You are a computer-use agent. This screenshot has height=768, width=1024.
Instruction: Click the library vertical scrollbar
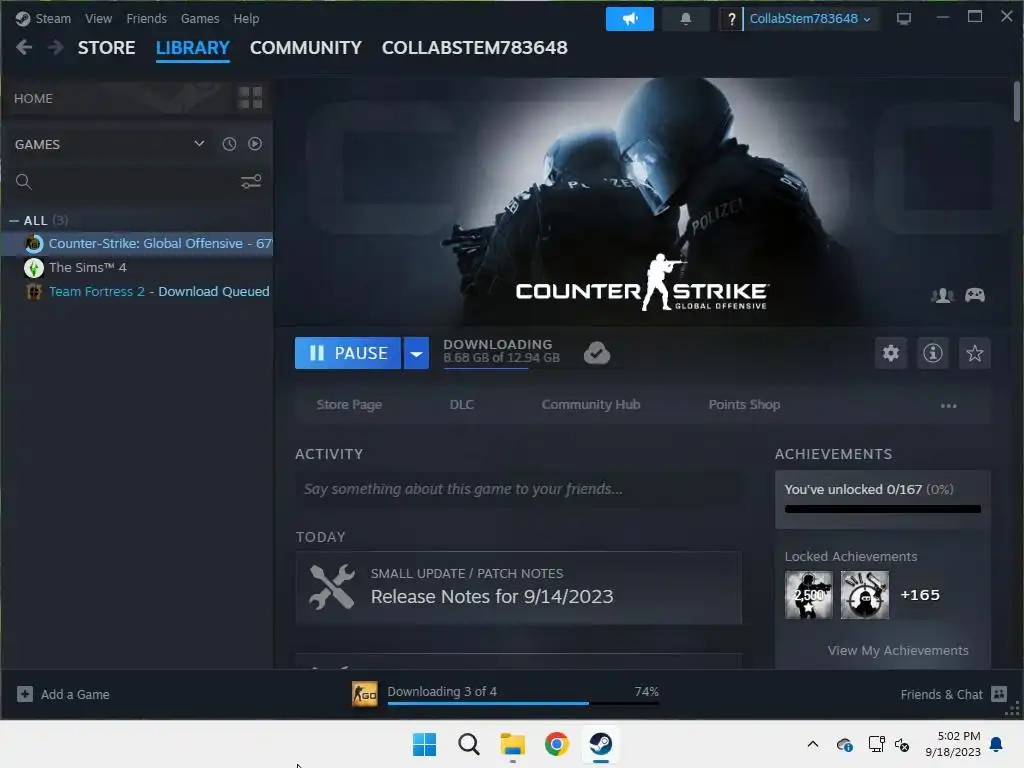click(x=1017, y=101)
